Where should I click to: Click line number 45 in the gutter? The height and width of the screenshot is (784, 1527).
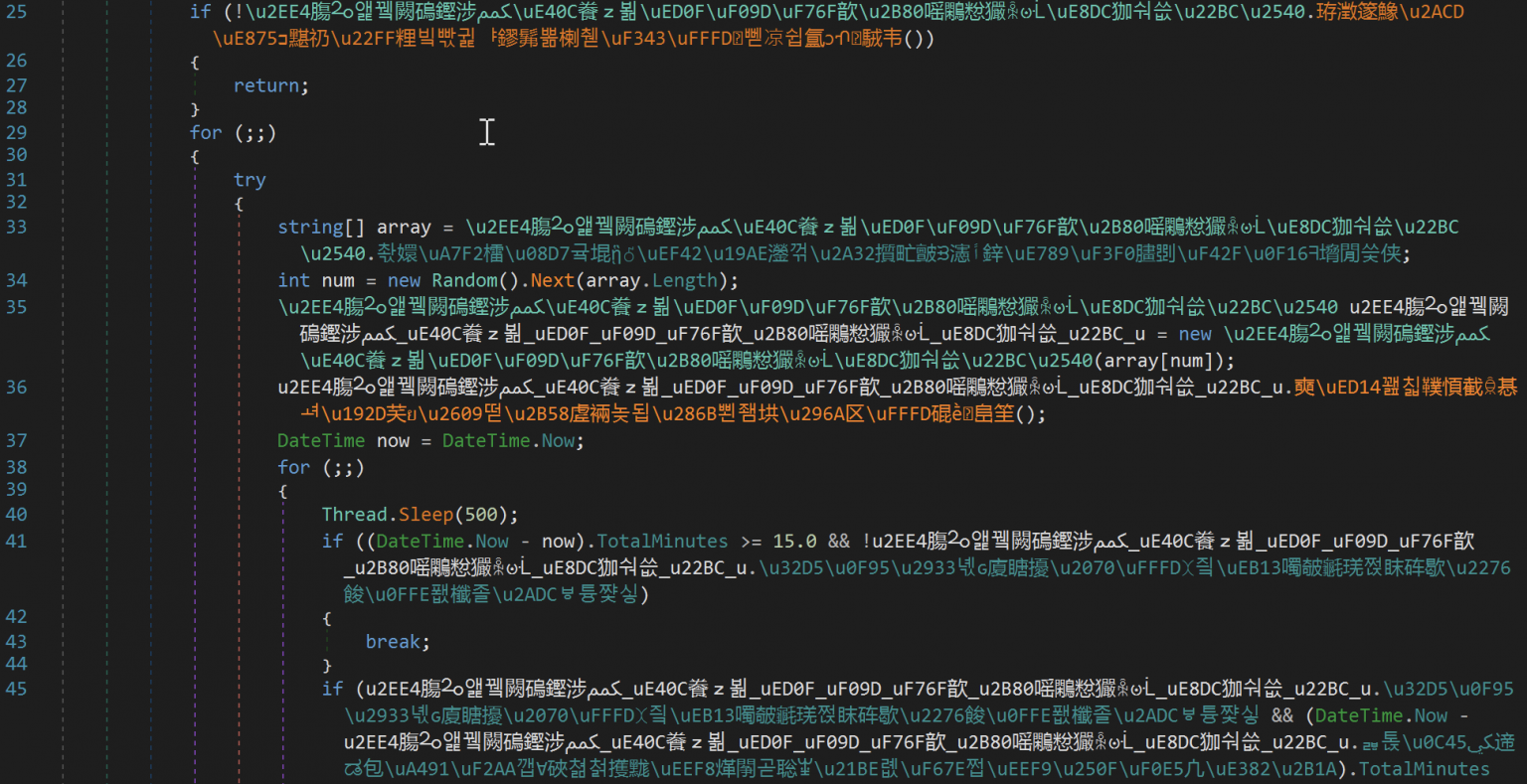pyautogui.click(x=17, y=689)
